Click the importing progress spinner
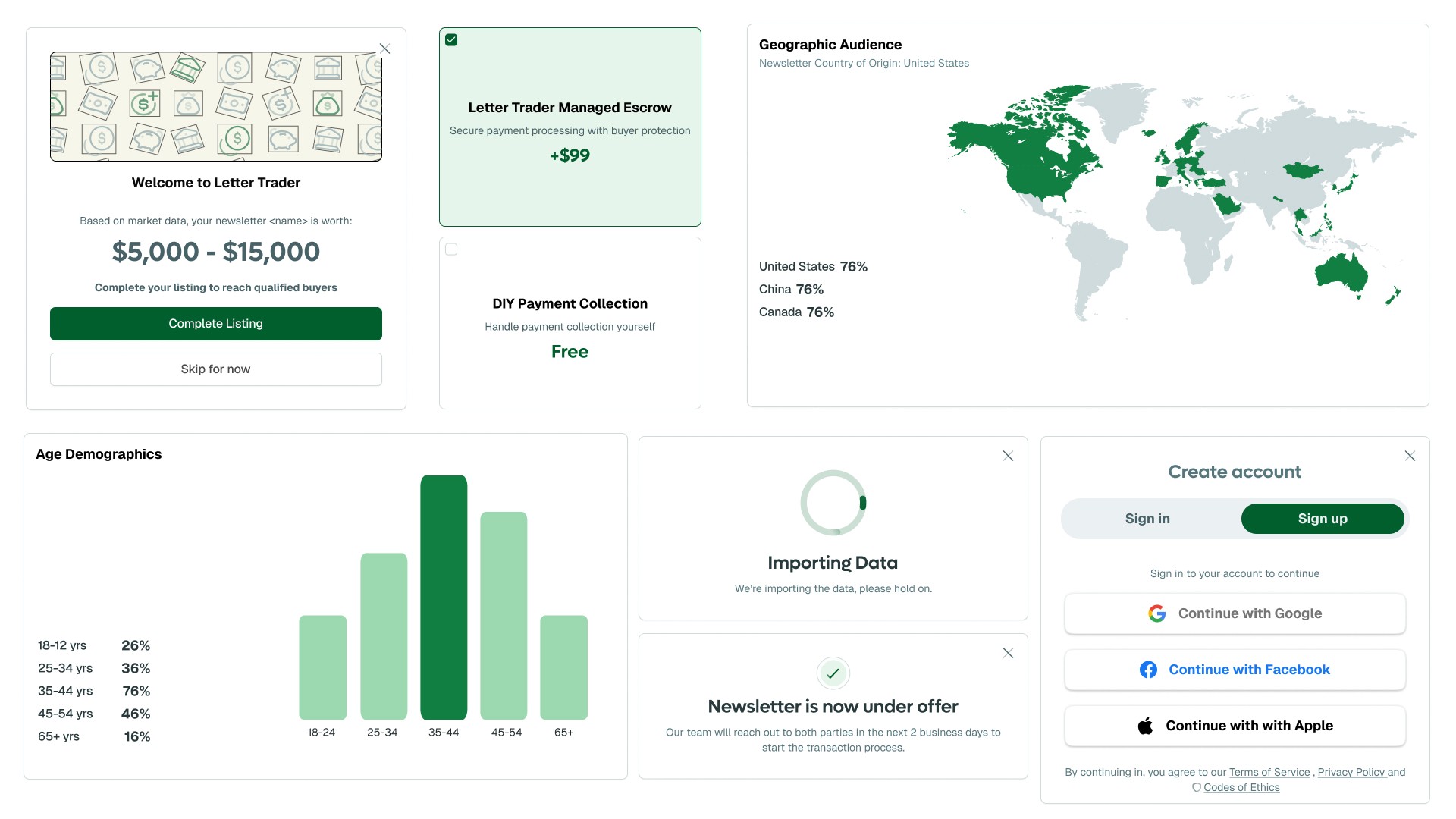1456x819 pixels. [x=833, y=503]
